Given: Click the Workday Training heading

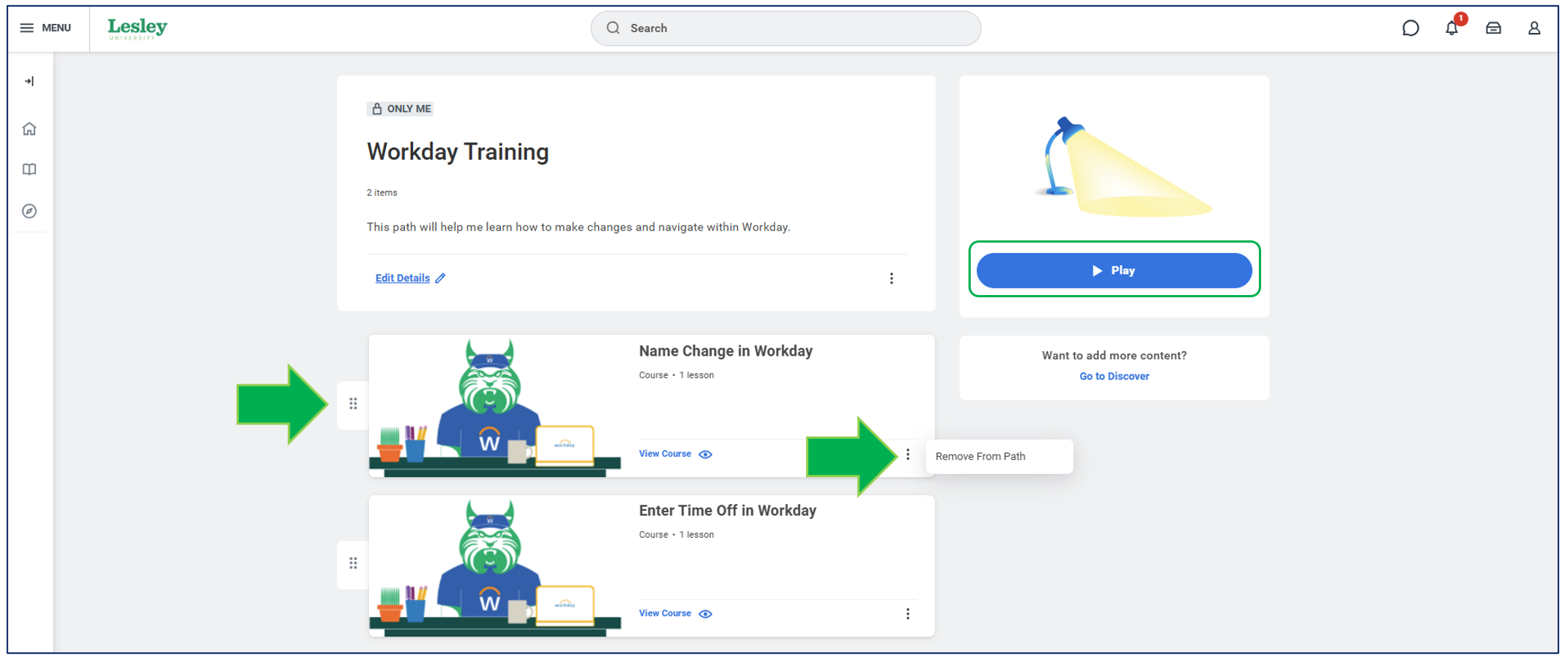Looking at the screenshot, I should click(457, 151).
